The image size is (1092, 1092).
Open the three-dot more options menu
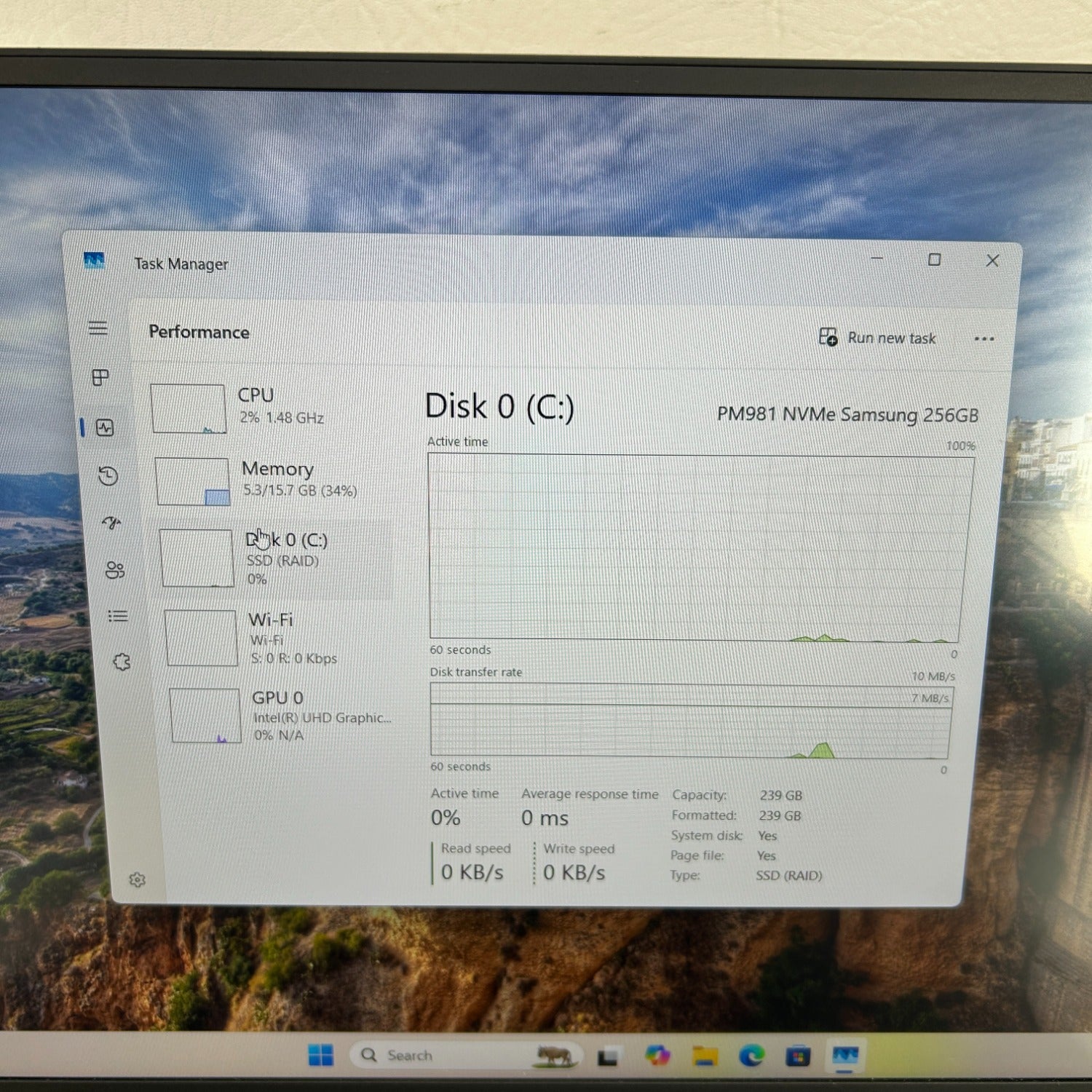984,339
